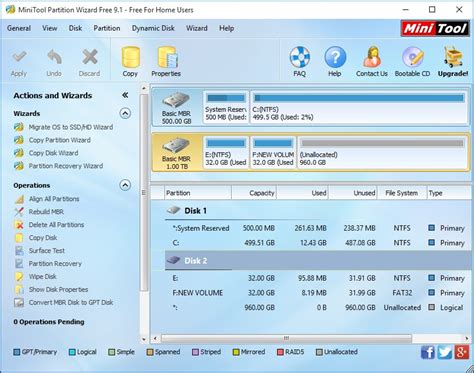Open the Wizard menu
This screenshot has width=474, height=373.
197,28
